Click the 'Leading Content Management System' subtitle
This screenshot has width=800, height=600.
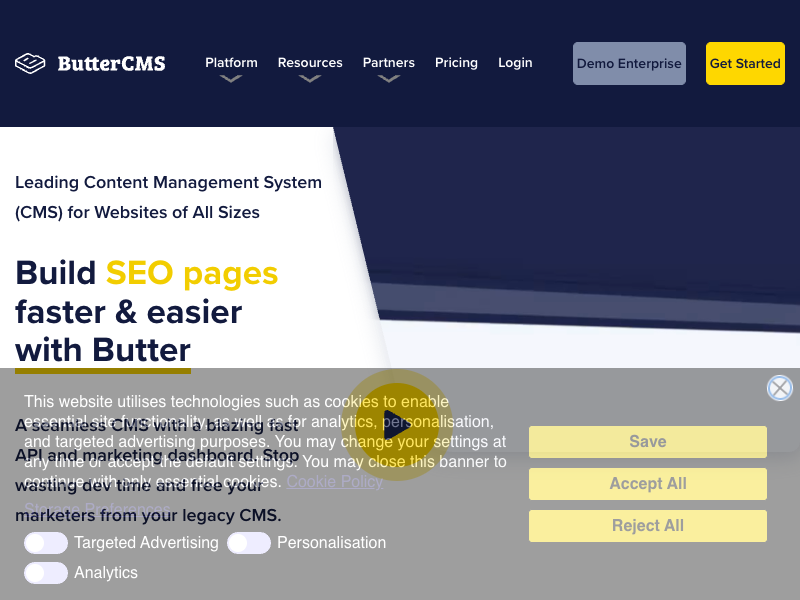[x=168, y=182]
